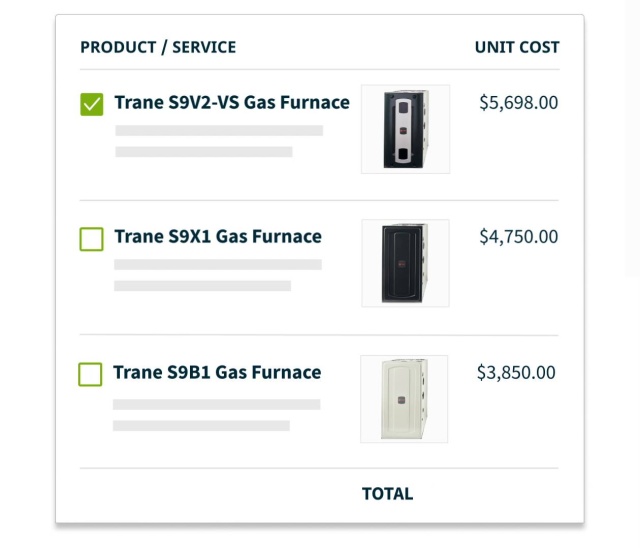This screenshot has width=640, height=548.
Task: Select the $5,698.00 unit cost
Action: coord(518,103)
